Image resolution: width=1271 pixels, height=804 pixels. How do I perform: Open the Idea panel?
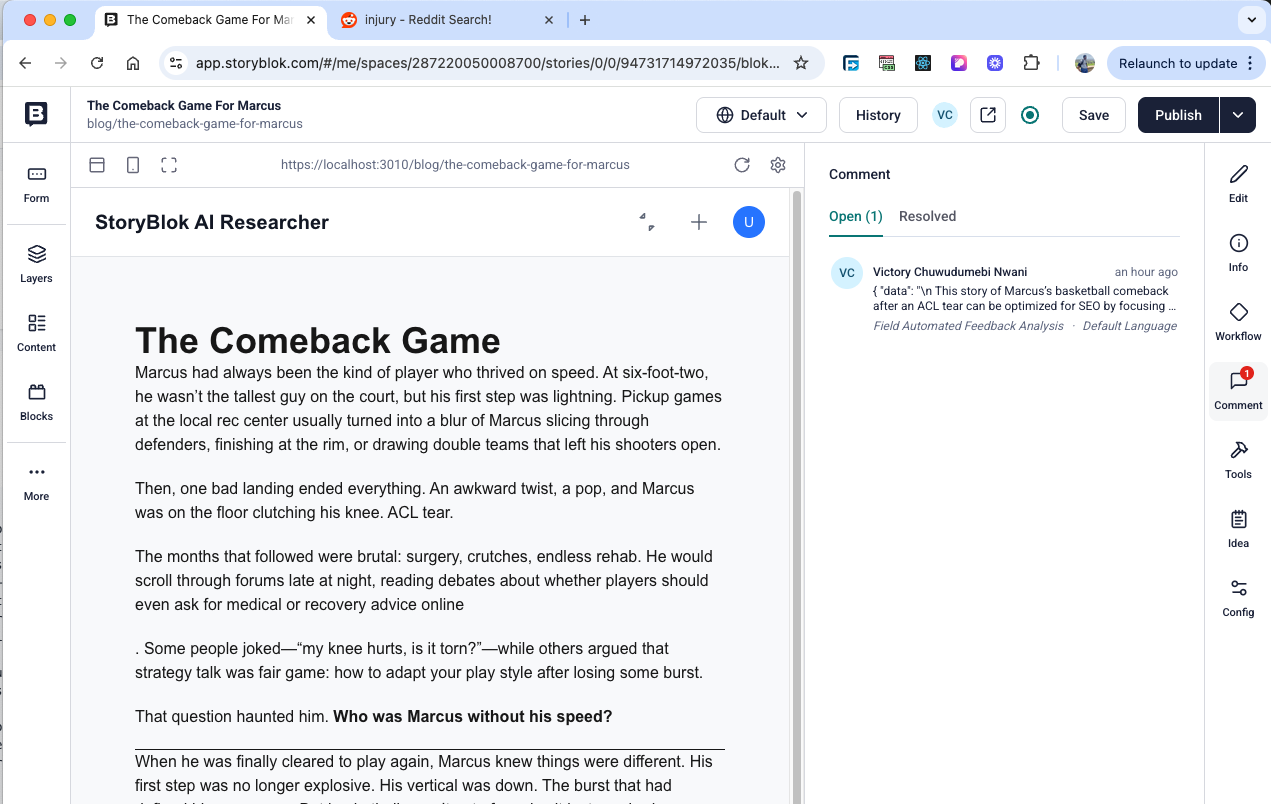point(1238,529)
